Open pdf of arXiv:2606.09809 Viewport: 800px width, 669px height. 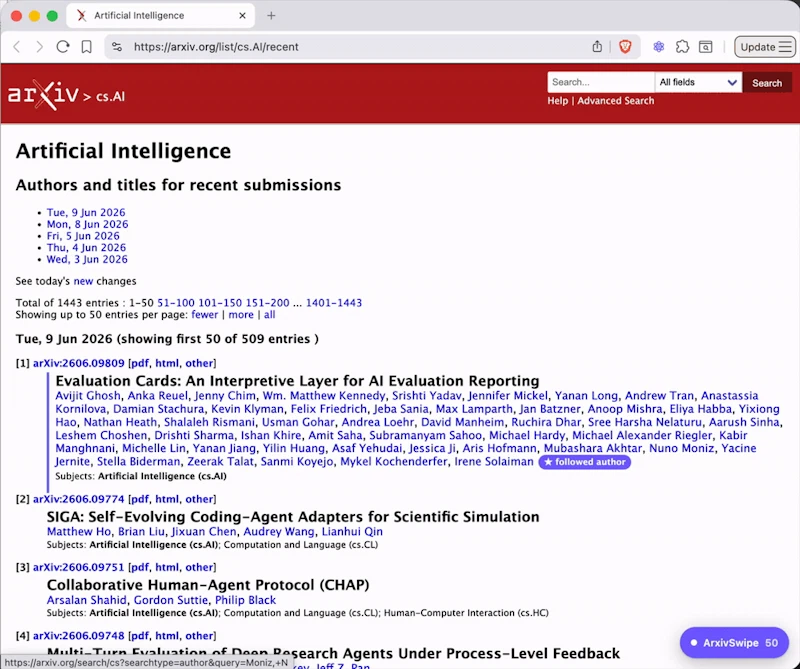coord(140,363)
